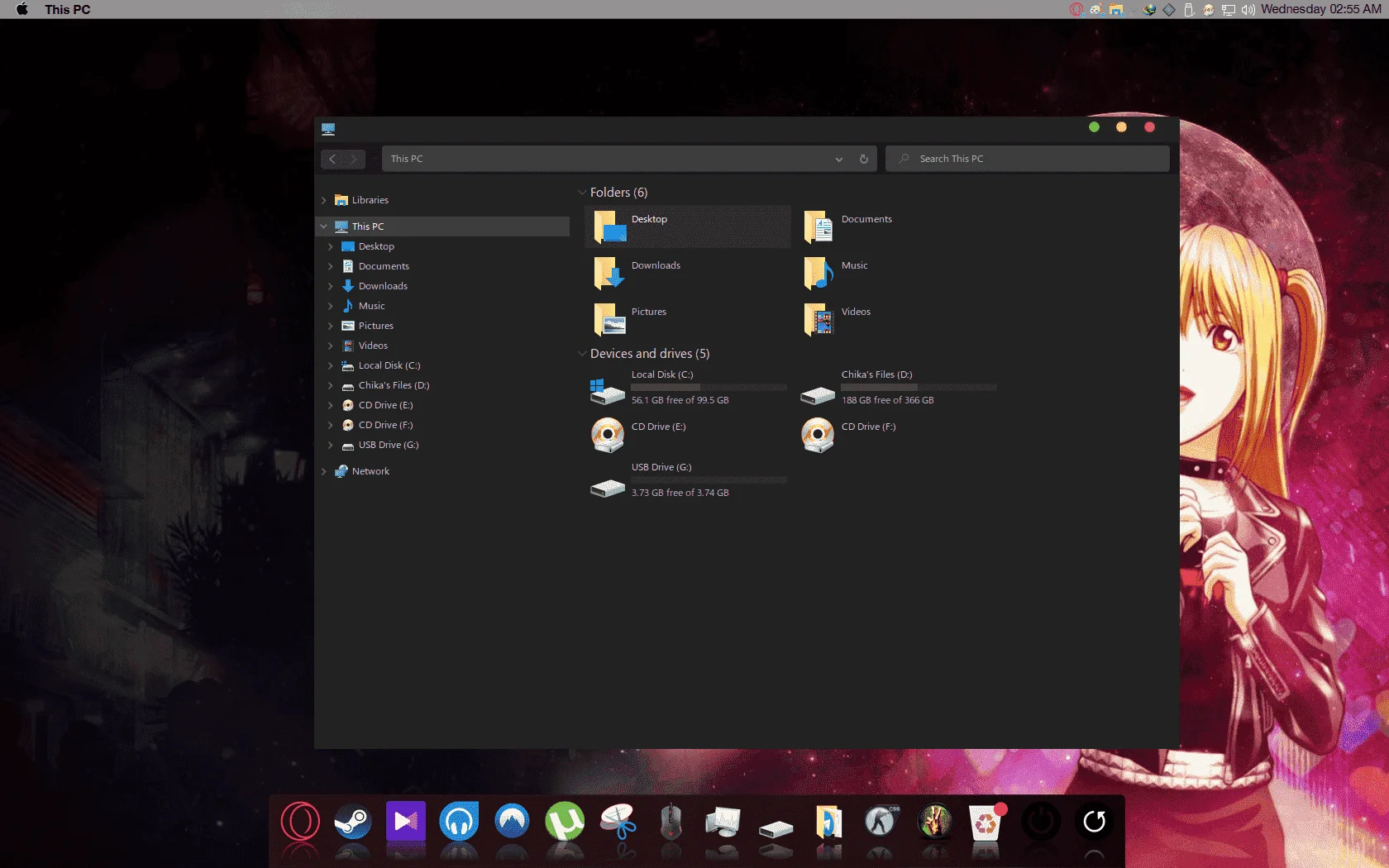
Task: Click the volume icon in the menu bar
Action: 1248,10
